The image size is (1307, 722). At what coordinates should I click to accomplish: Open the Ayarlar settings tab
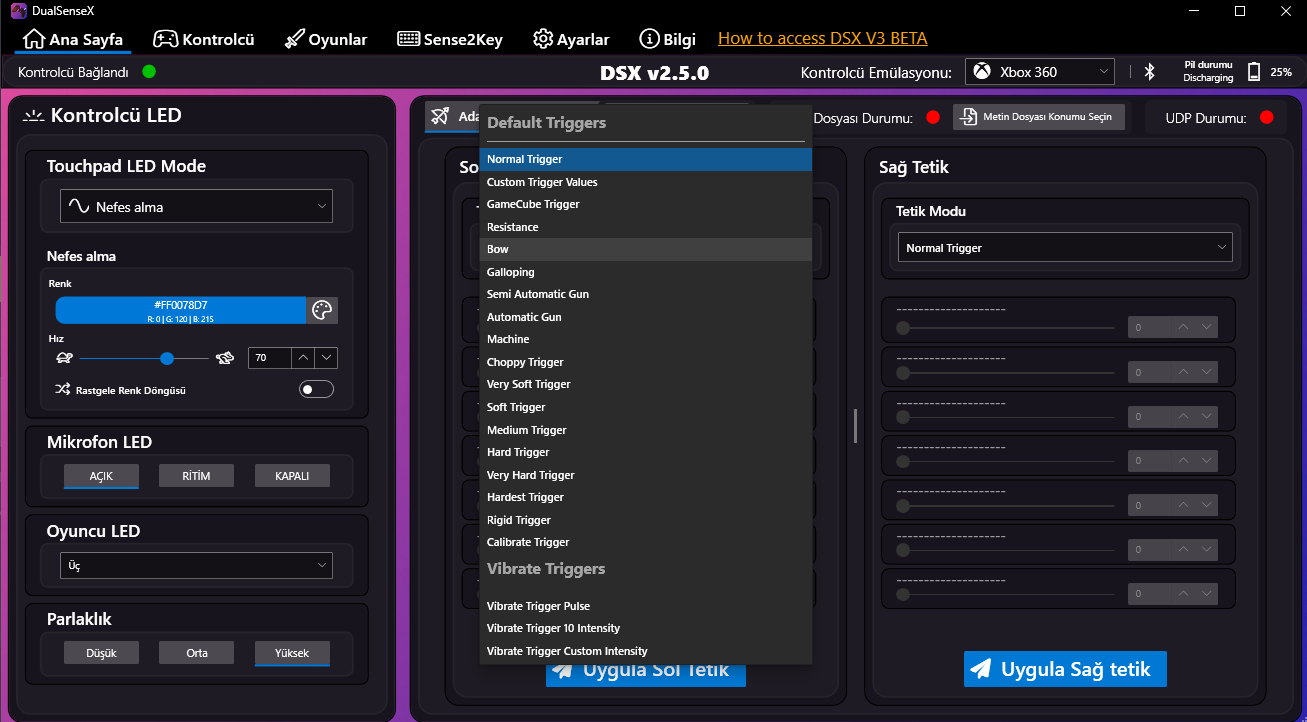pyautogui.click(x=571, y=39)
